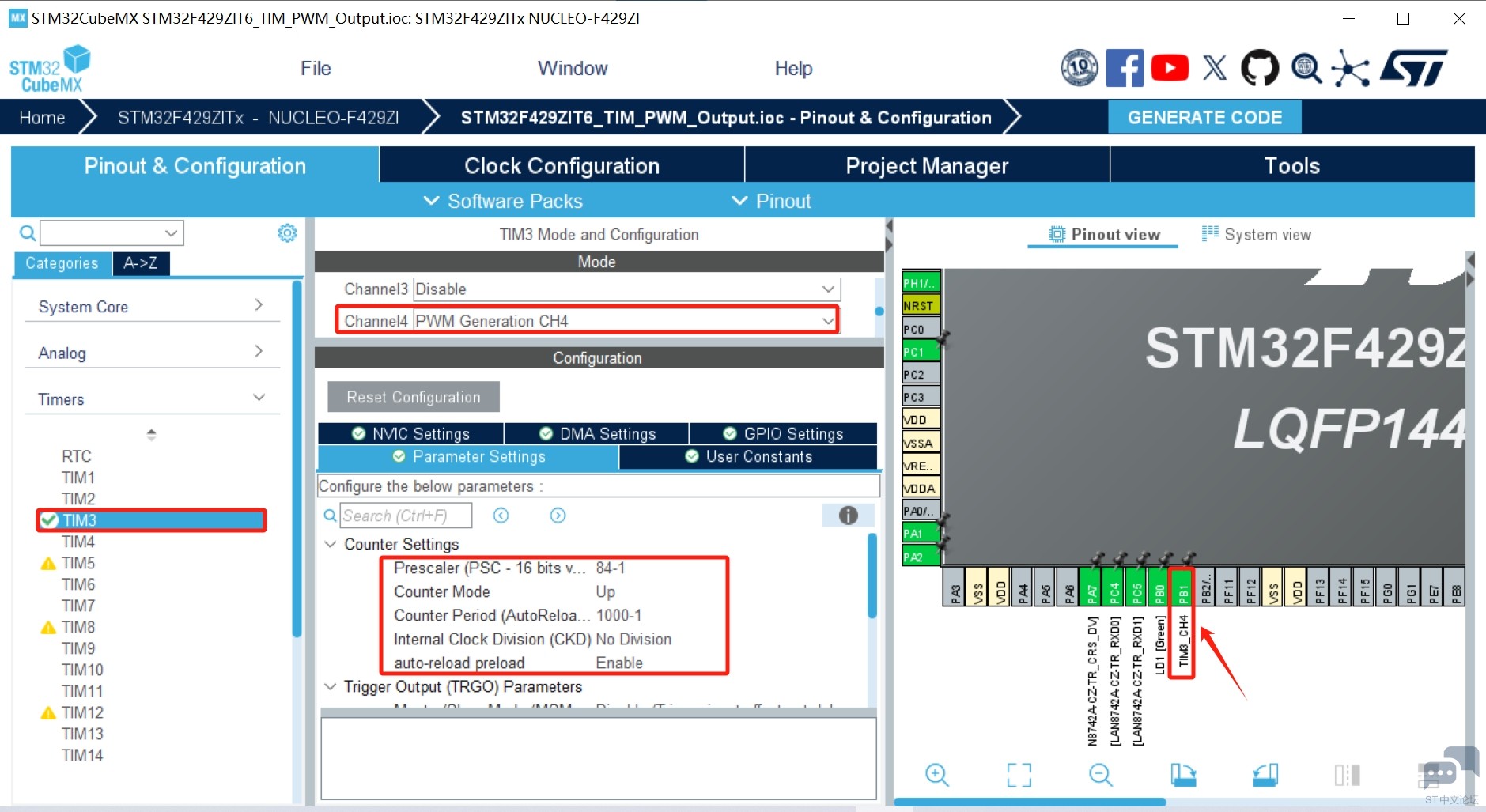Viewport: 1486px width, 812px height.
Task: Rotate the chip view counterclockwise
Action: [x=1265, y=775]
